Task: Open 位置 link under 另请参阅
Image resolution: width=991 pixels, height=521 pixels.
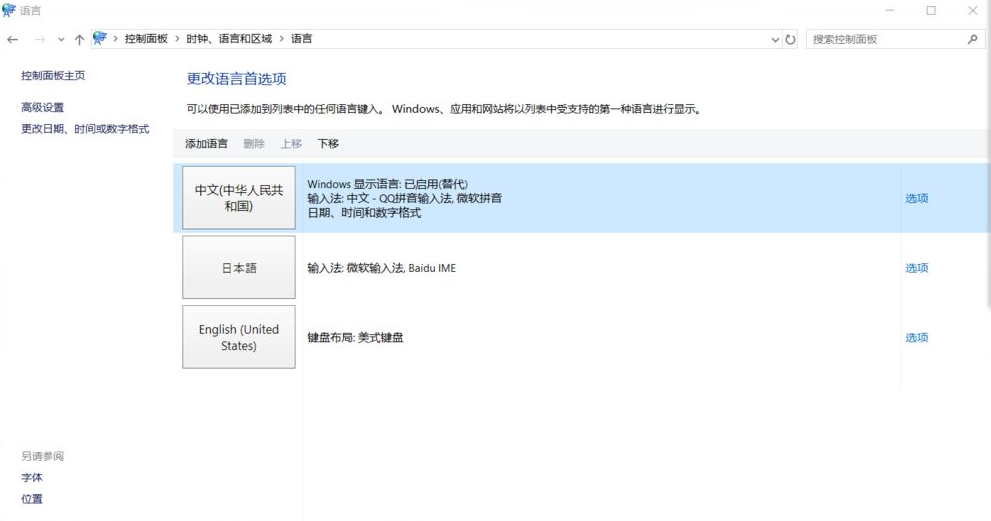Action: [x=32, y=499]
